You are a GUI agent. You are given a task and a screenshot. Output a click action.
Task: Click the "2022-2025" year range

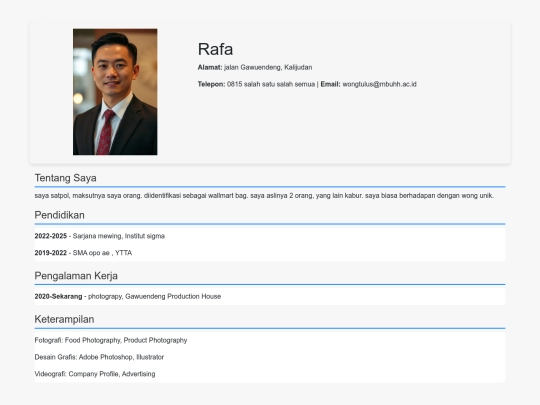coord(51,236)
